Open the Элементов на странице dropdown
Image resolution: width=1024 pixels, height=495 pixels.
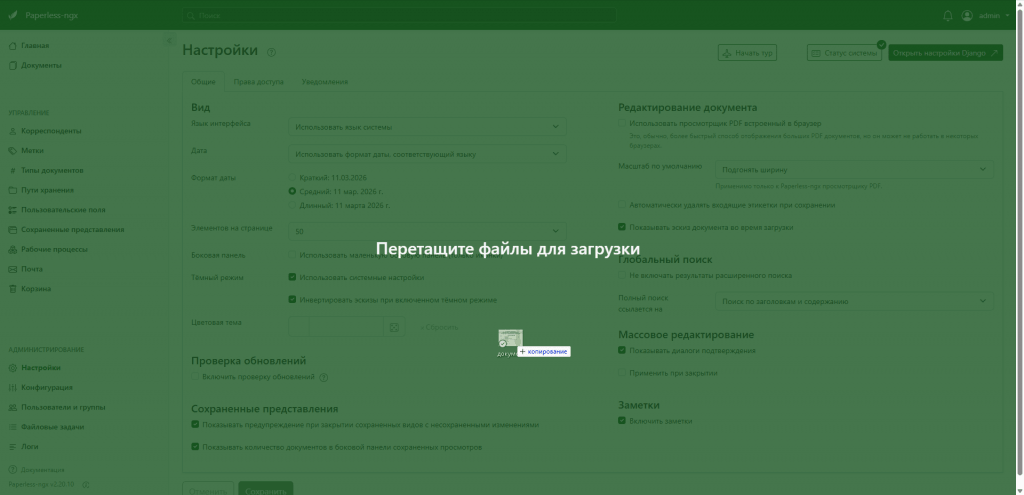coord(427,231)
